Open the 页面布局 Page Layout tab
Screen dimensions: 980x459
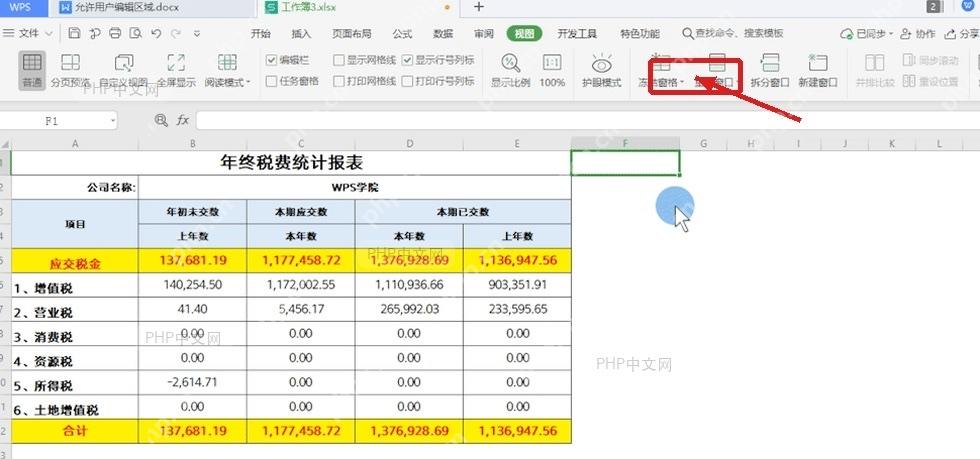pos(351,34)
